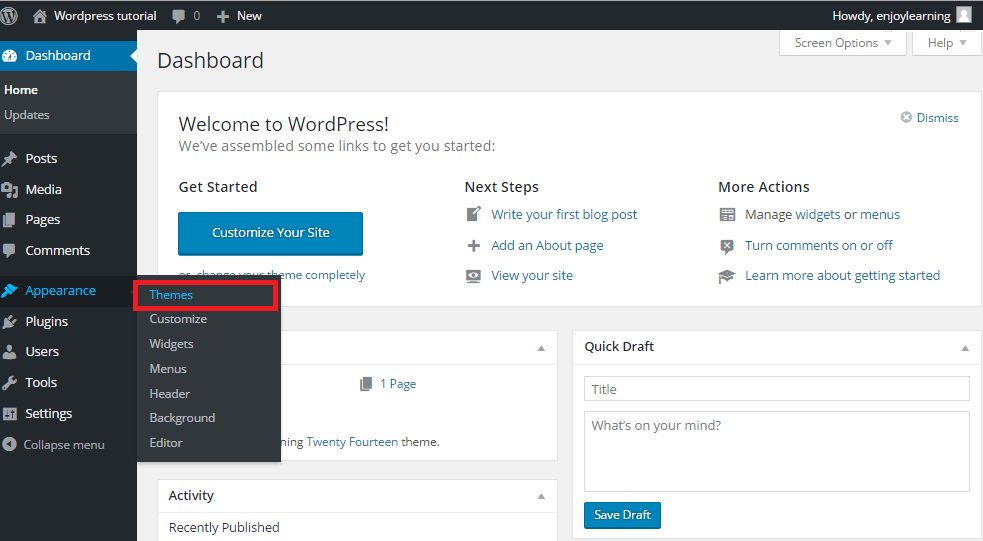The image size is (983, 541).
Task: Open the menus link in More Actions
Action: [880, 215]
